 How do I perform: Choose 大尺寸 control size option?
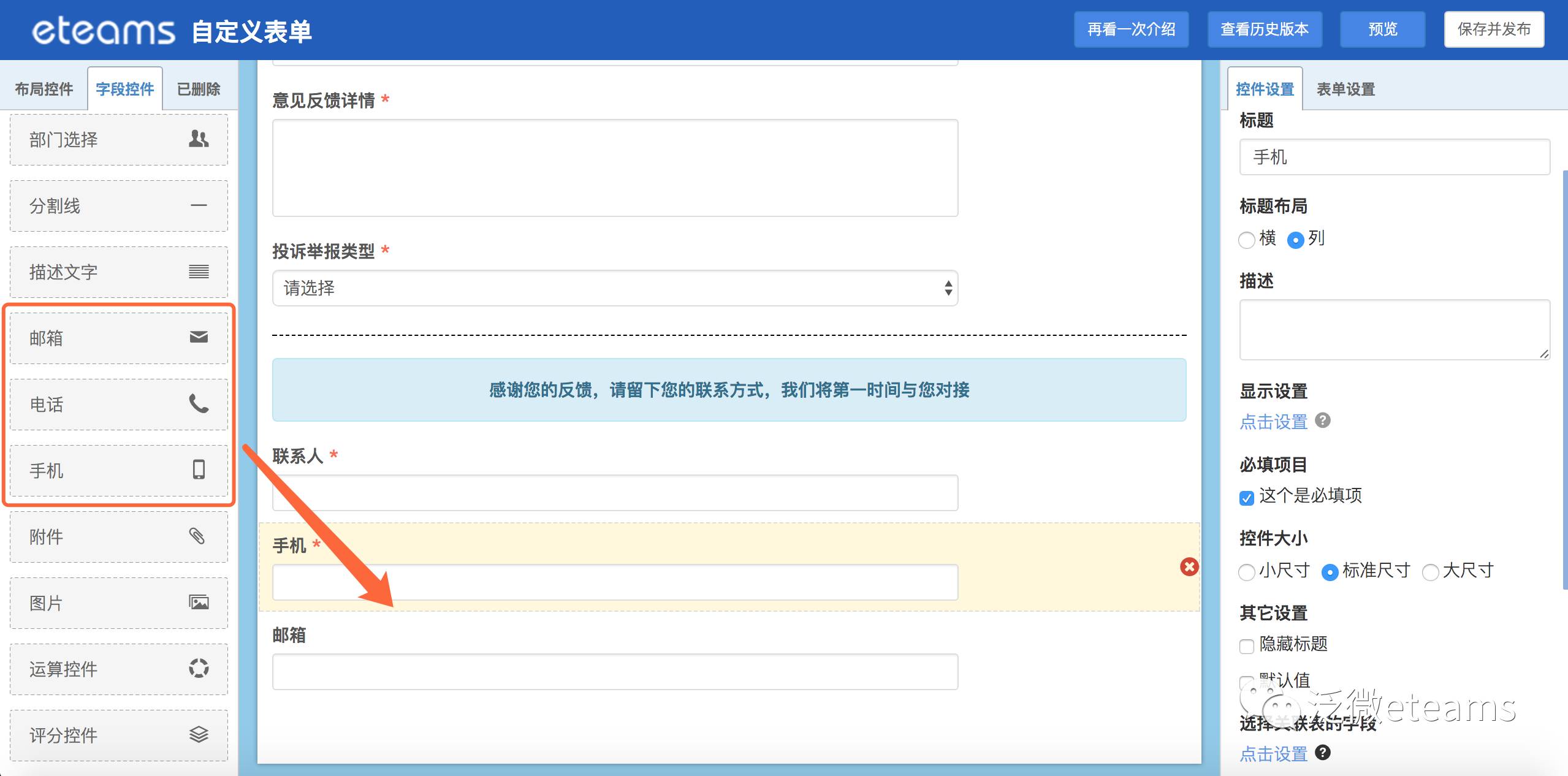(x=1430, y=572)
